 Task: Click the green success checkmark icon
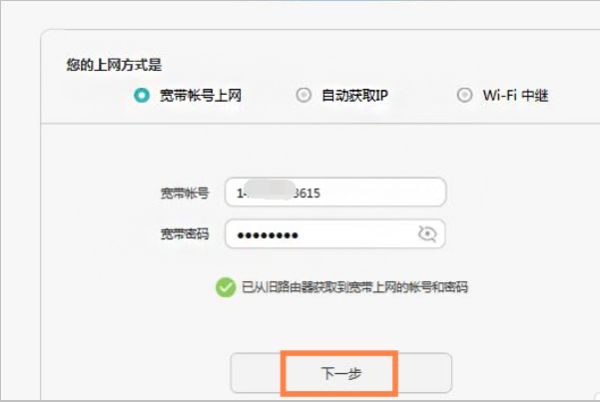tap(225, 287)
